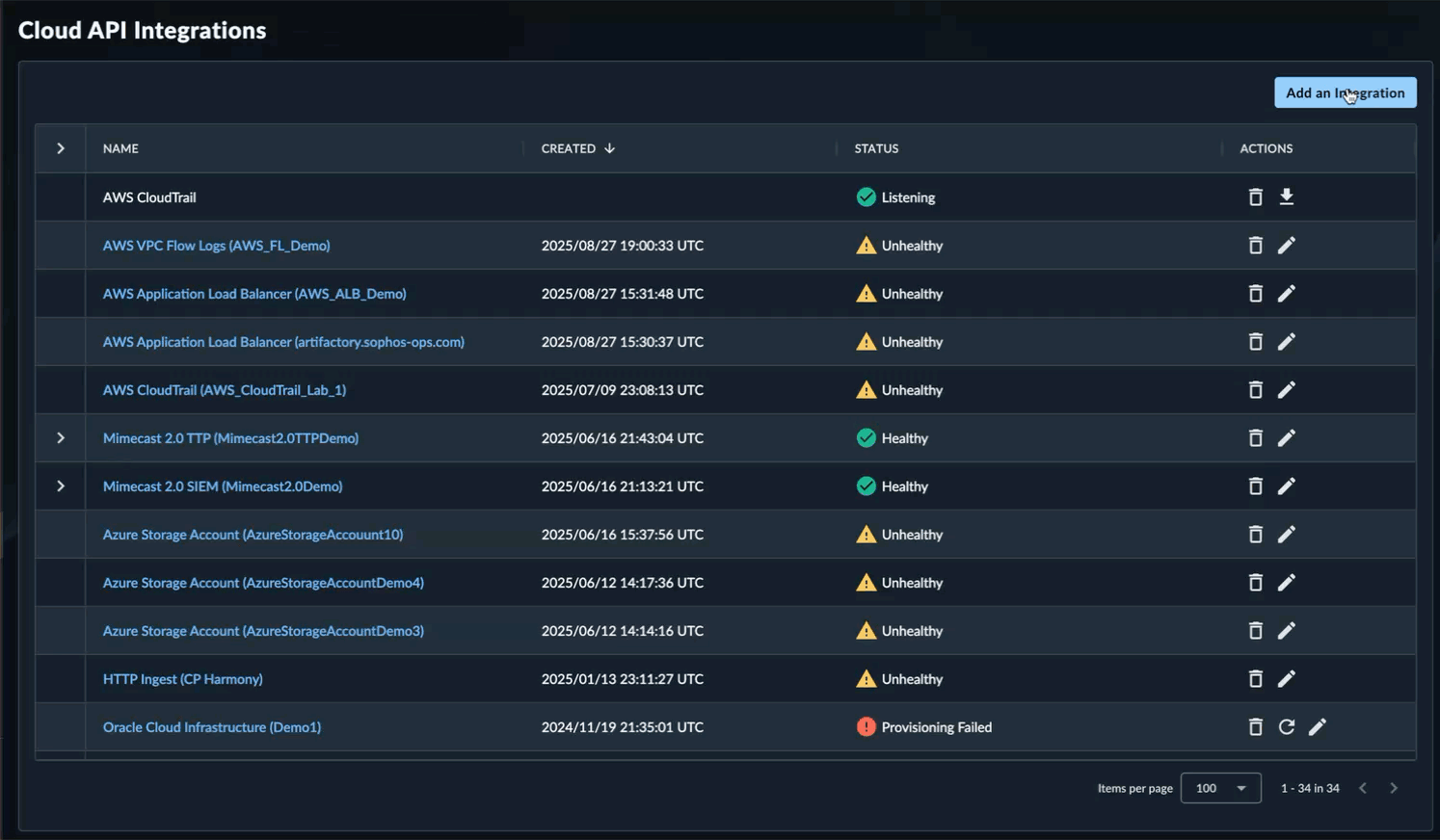Image resolution: width=1440 pixels, height=840 pixels.
Task: Delete the Azure Storage Account (AzureStorageAccountDemo3) integration
Action: click(1255, 630)
